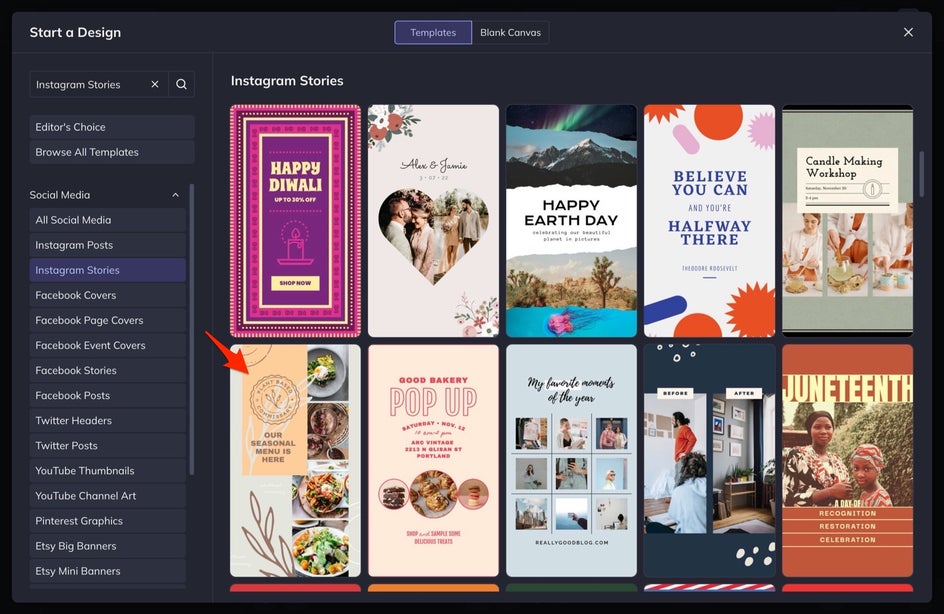Close the Start a Design dialog
This screenshot has width=944, height=614.
[x=908, y=32]
